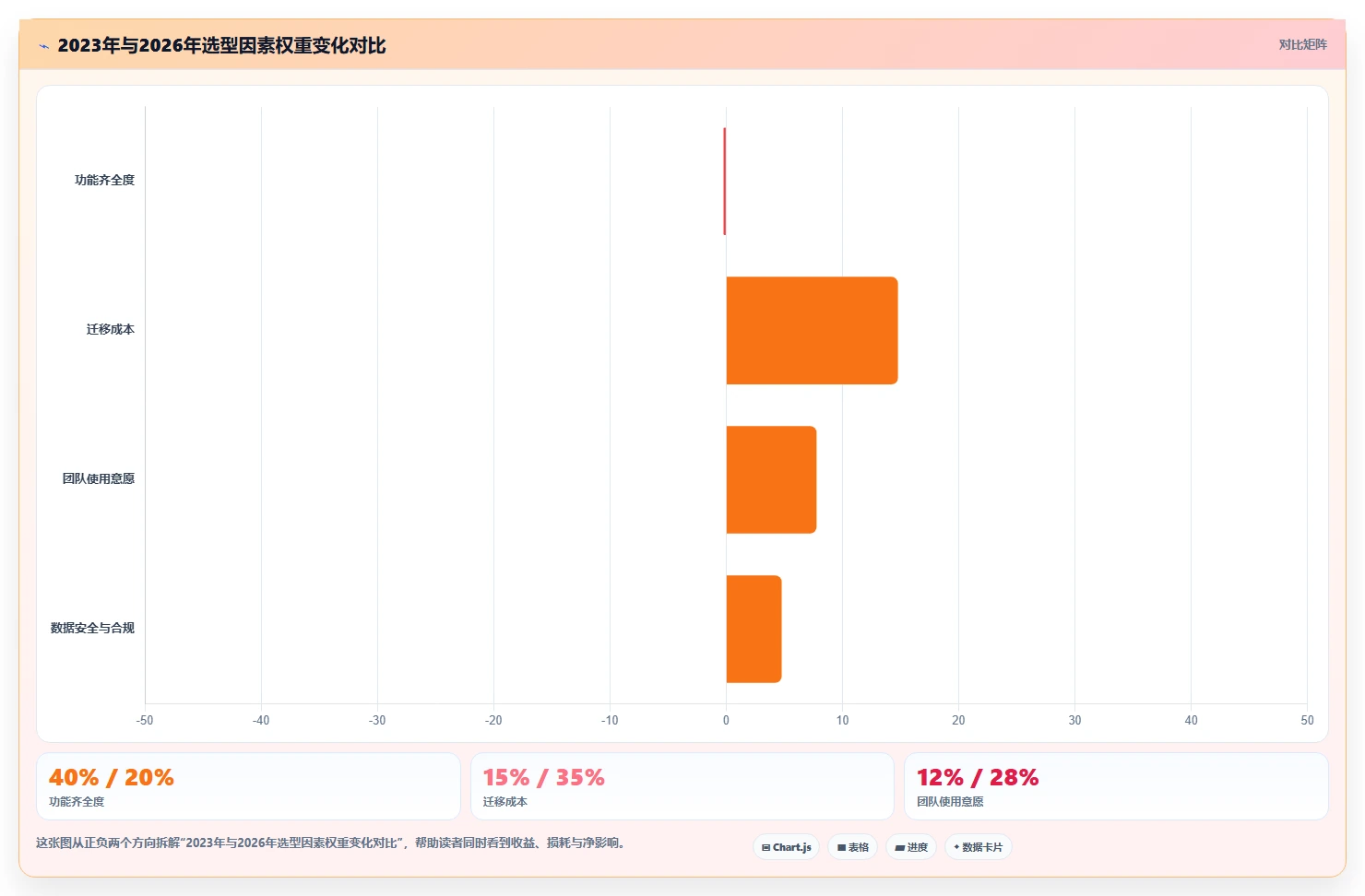
Task: Click the 进度 tag pill
Action: click(911, 847)
